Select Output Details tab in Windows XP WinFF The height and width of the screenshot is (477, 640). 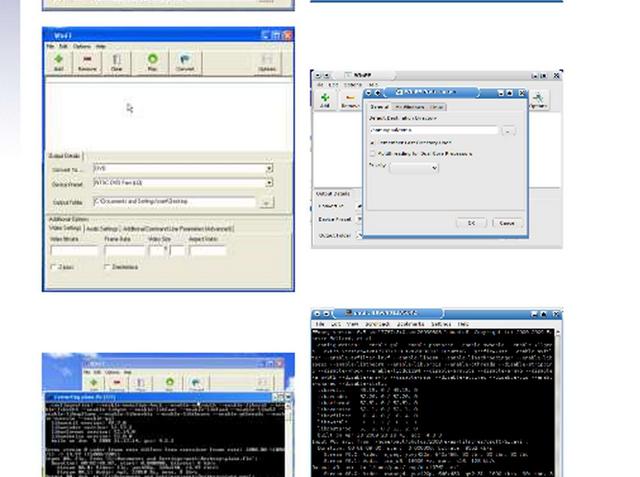click(64, 156)
